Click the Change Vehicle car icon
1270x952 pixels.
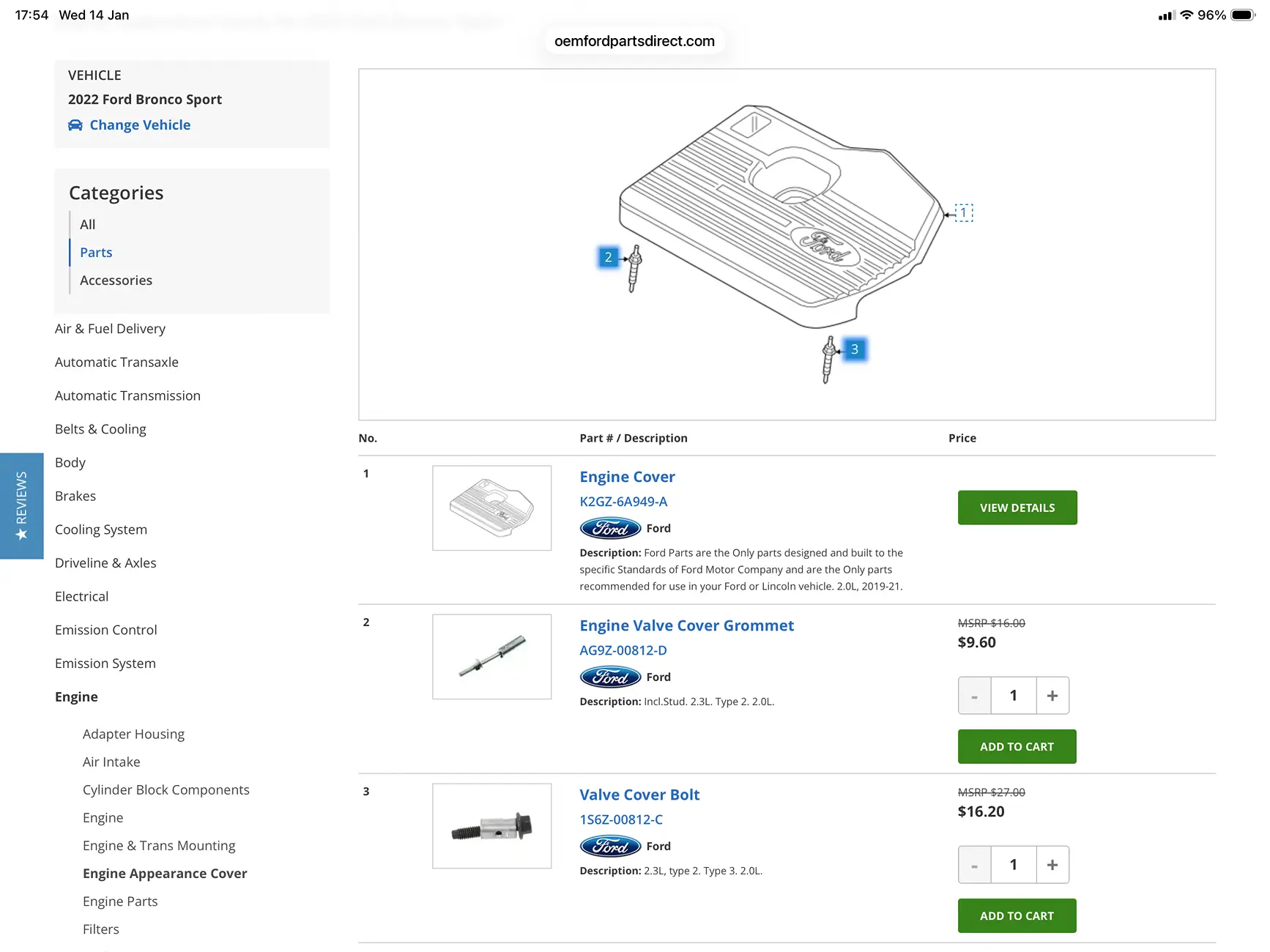click(x=75, y=125)
